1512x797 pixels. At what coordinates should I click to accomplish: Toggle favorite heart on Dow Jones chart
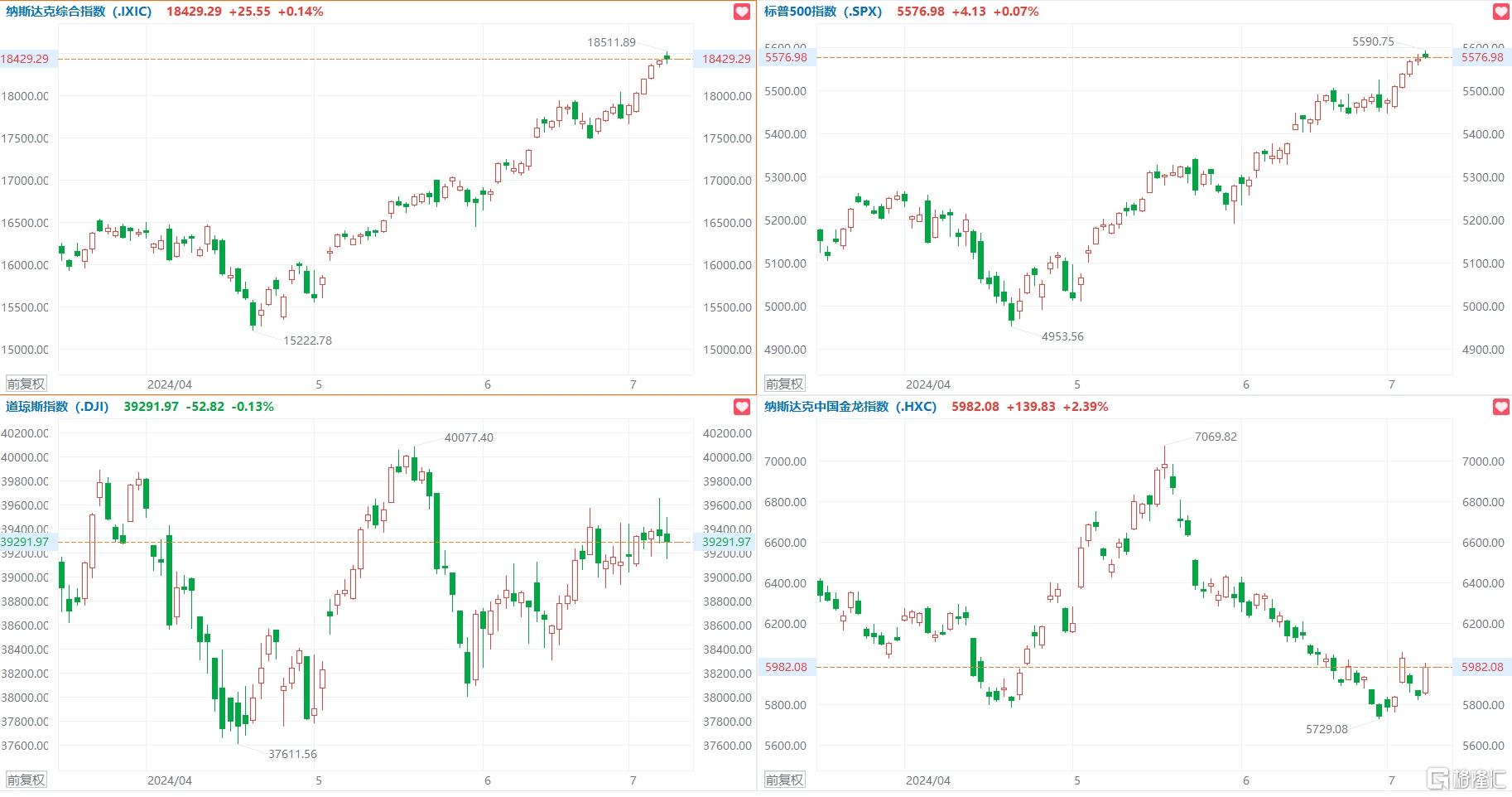742,407
